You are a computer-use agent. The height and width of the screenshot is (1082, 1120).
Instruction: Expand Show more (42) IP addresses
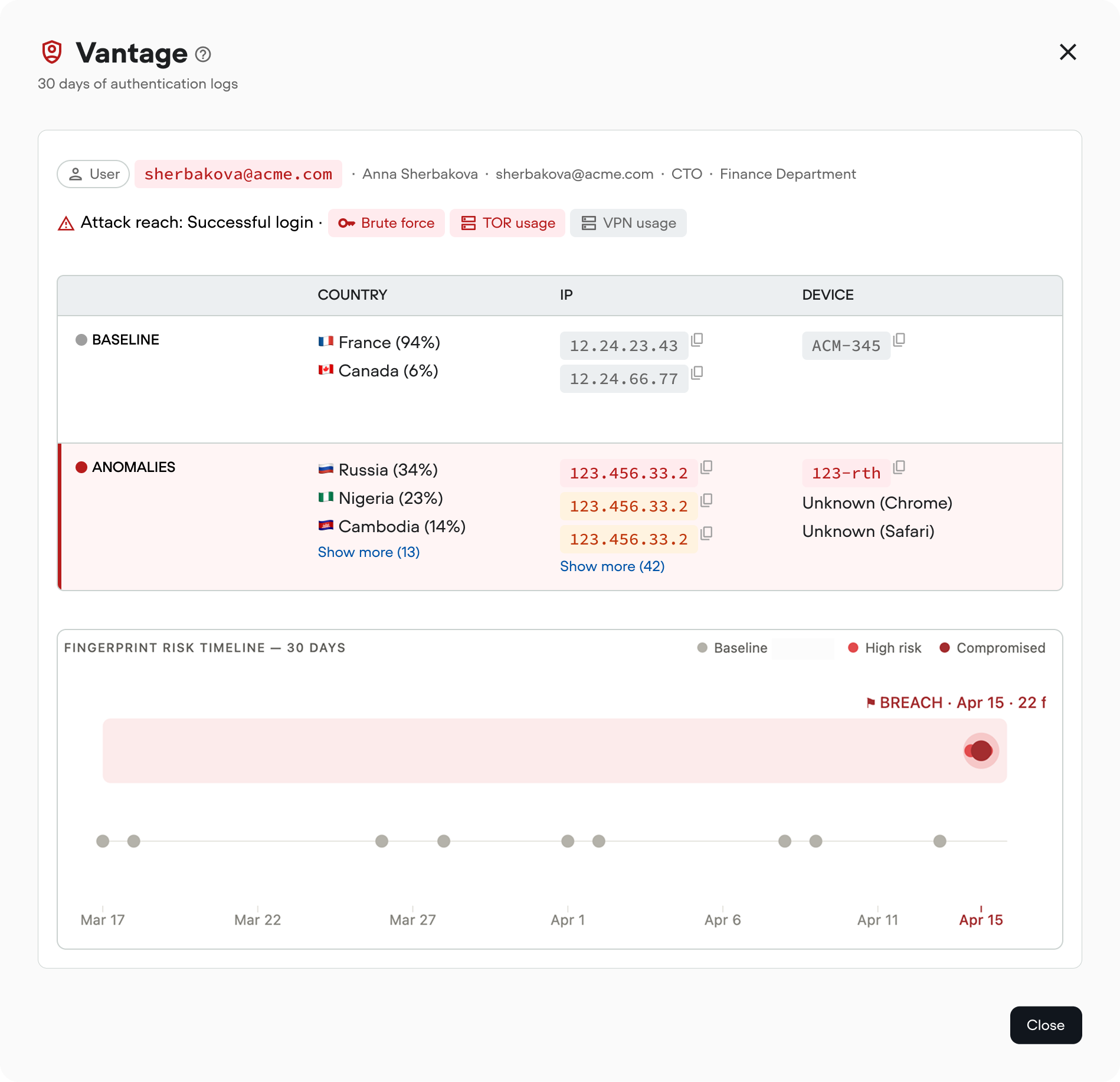point(613,566)
